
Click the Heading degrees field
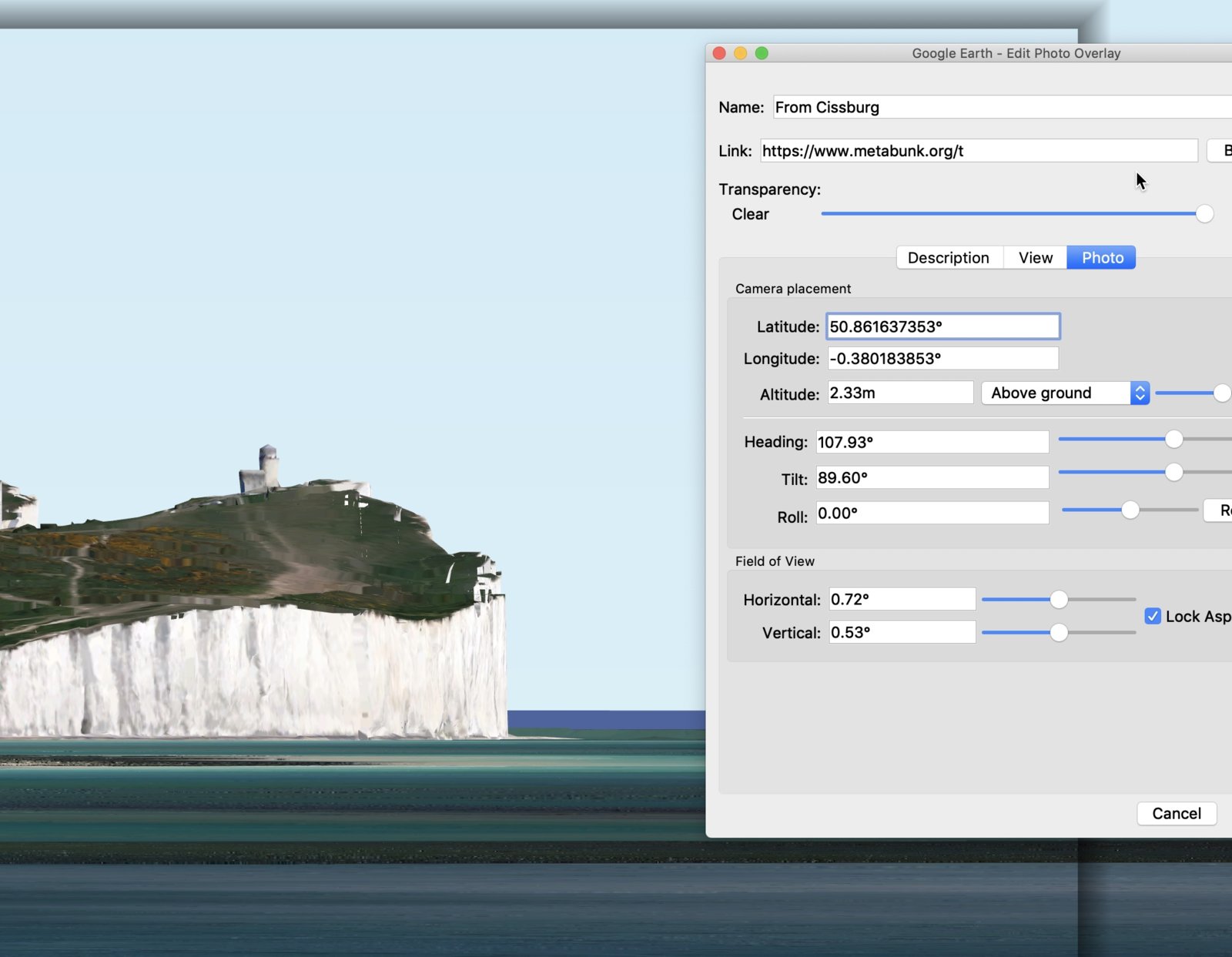pyautogui.click(x=932, y=443)
